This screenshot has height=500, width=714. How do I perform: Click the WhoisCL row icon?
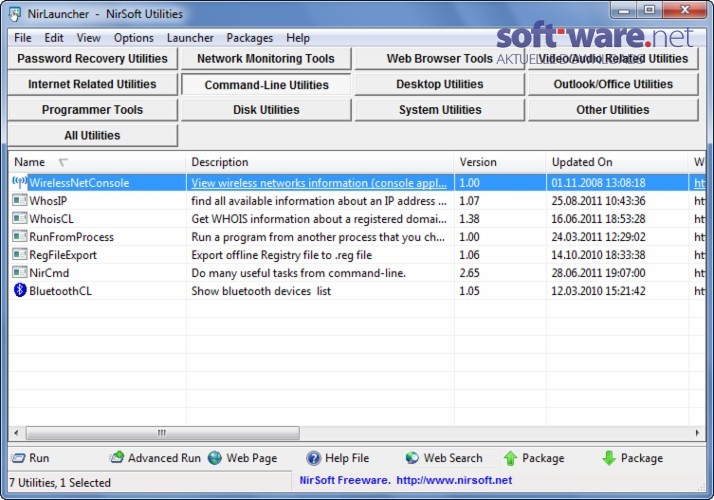point(20,219)
